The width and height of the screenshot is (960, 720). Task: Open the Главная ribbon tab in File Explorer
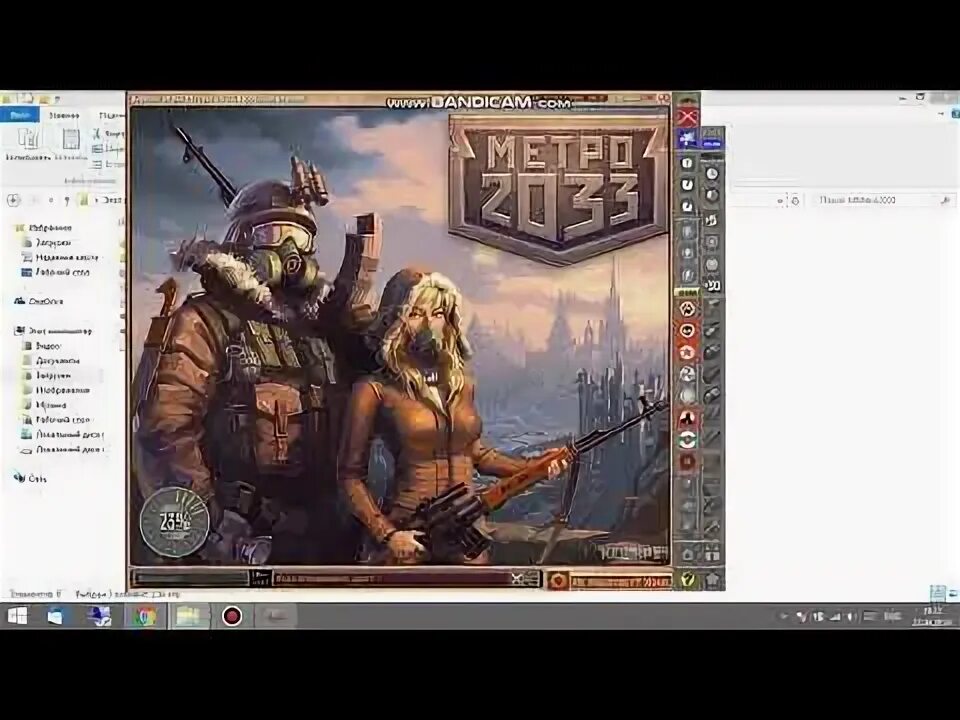coord(64,114)
